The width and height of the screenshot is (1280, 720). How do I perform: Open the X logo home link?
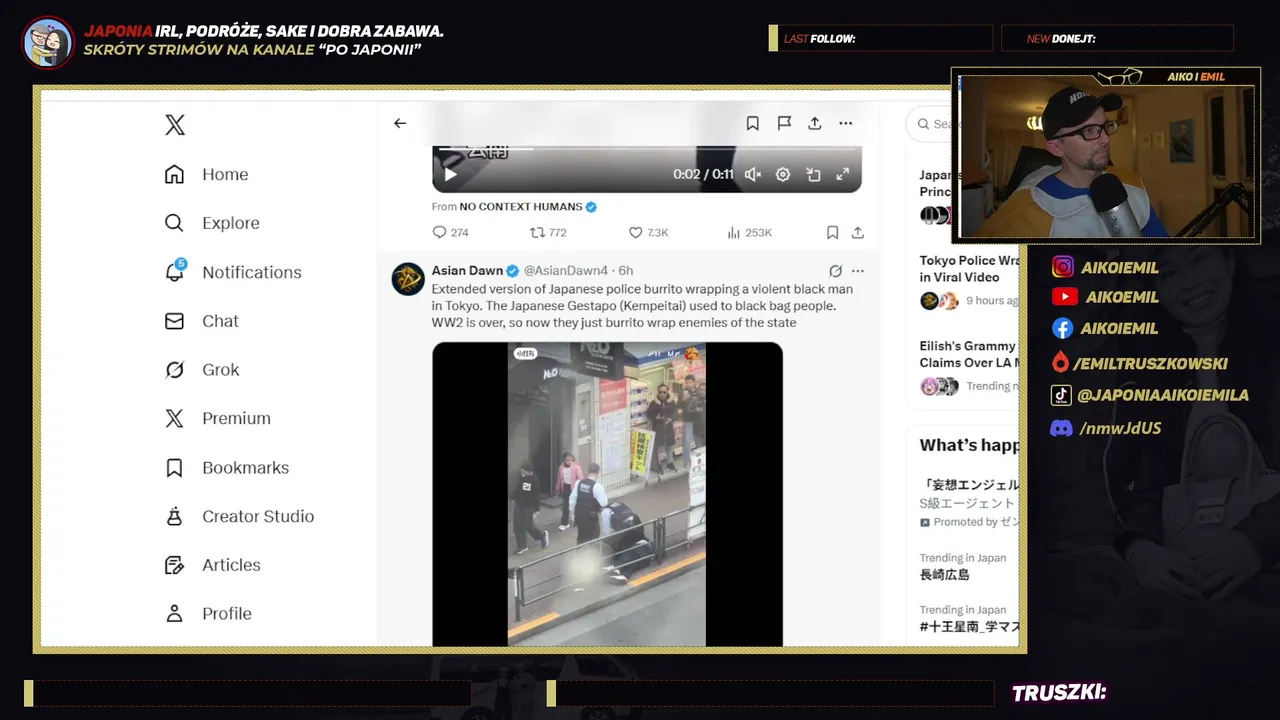click(x=175, y=125)
